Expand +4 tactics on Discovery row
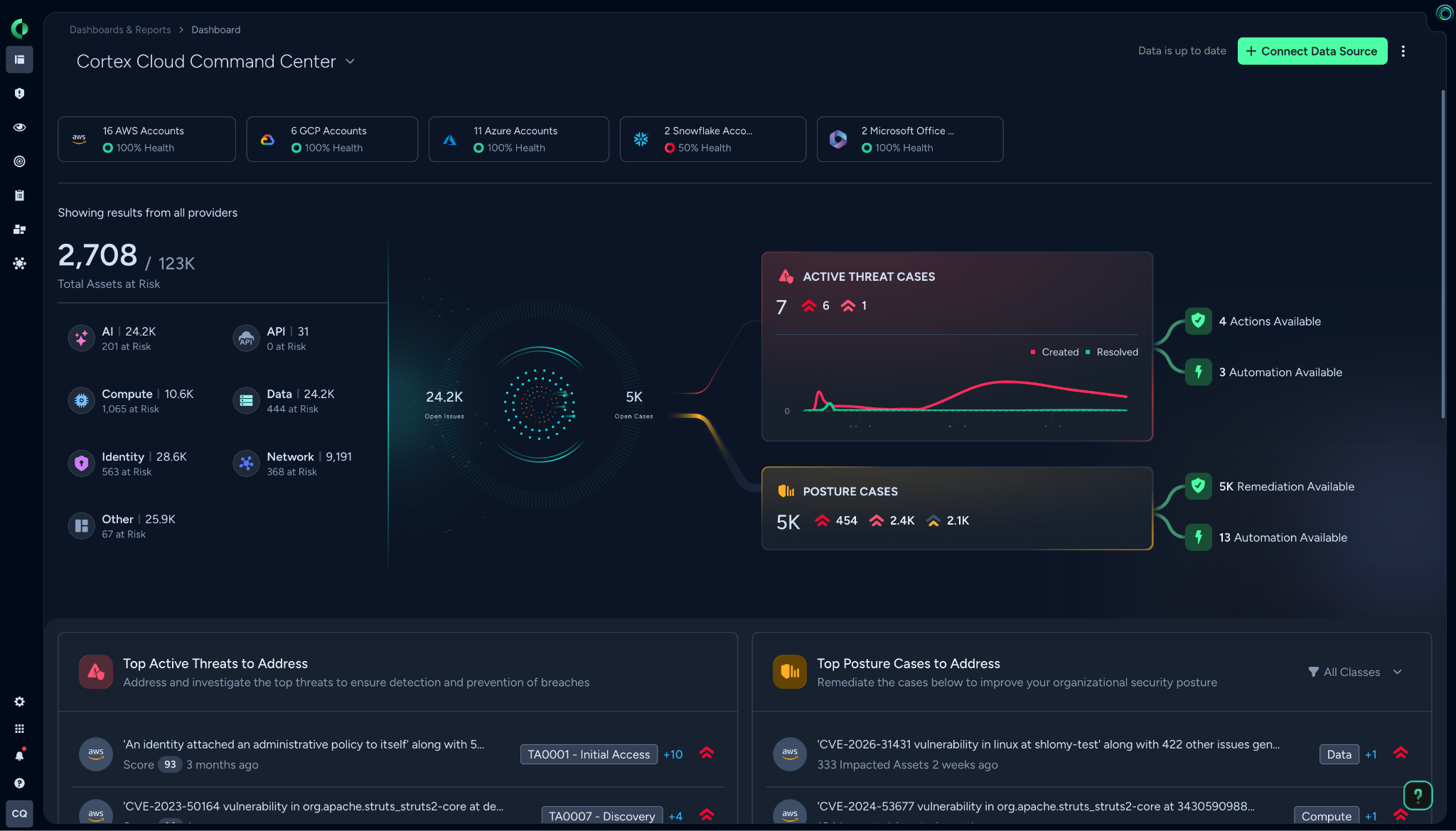The width and height of the screenshot is (1456, 831). [675, 816]
